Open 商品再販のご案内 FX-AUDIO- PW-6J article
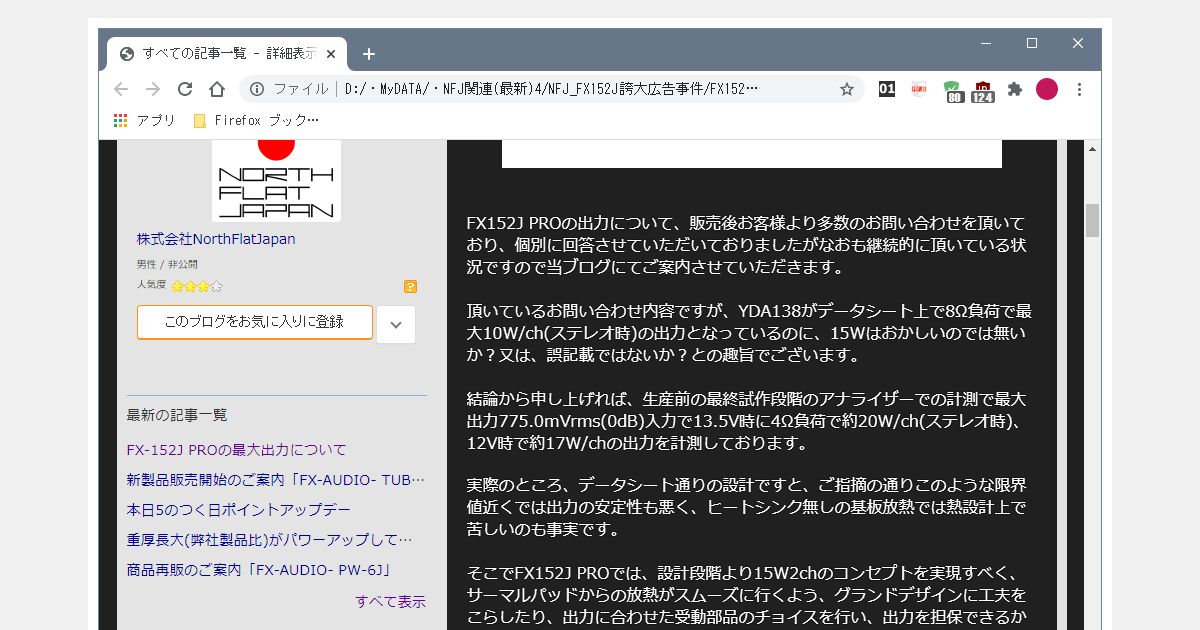This screenshot has width=1200, height=630. point(258,570)
